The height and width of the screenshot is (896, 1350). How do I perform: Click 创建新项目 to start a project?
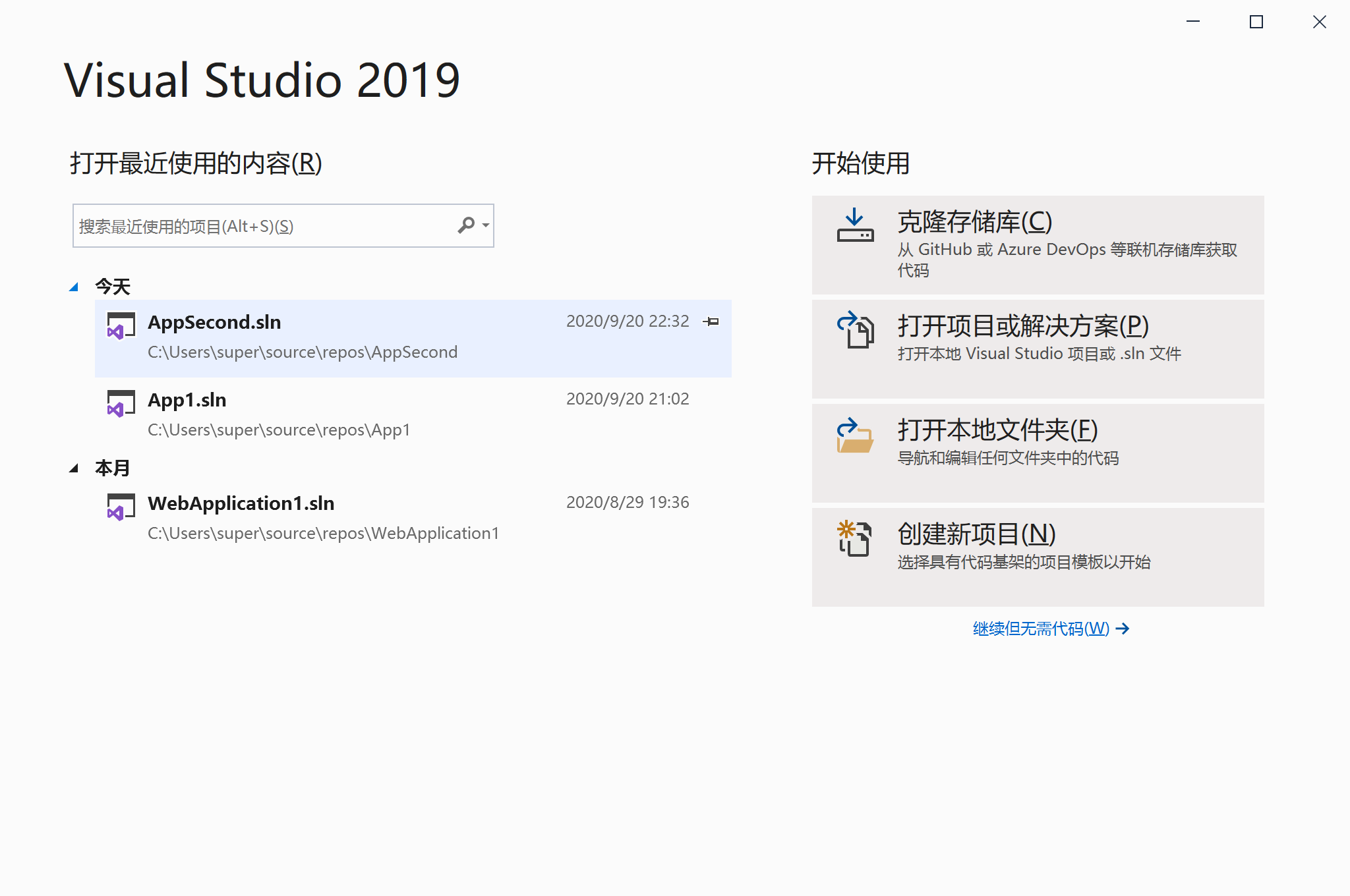pyautogui.click(x=976, y=534)
